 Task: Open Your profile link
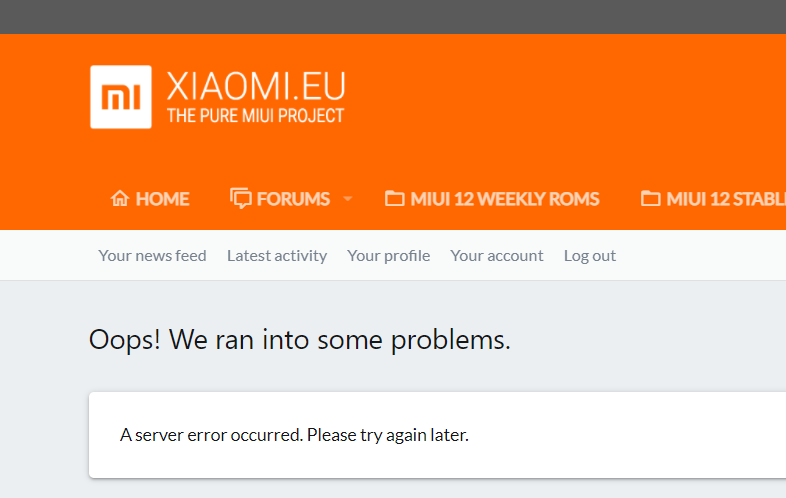coord(388,256)
